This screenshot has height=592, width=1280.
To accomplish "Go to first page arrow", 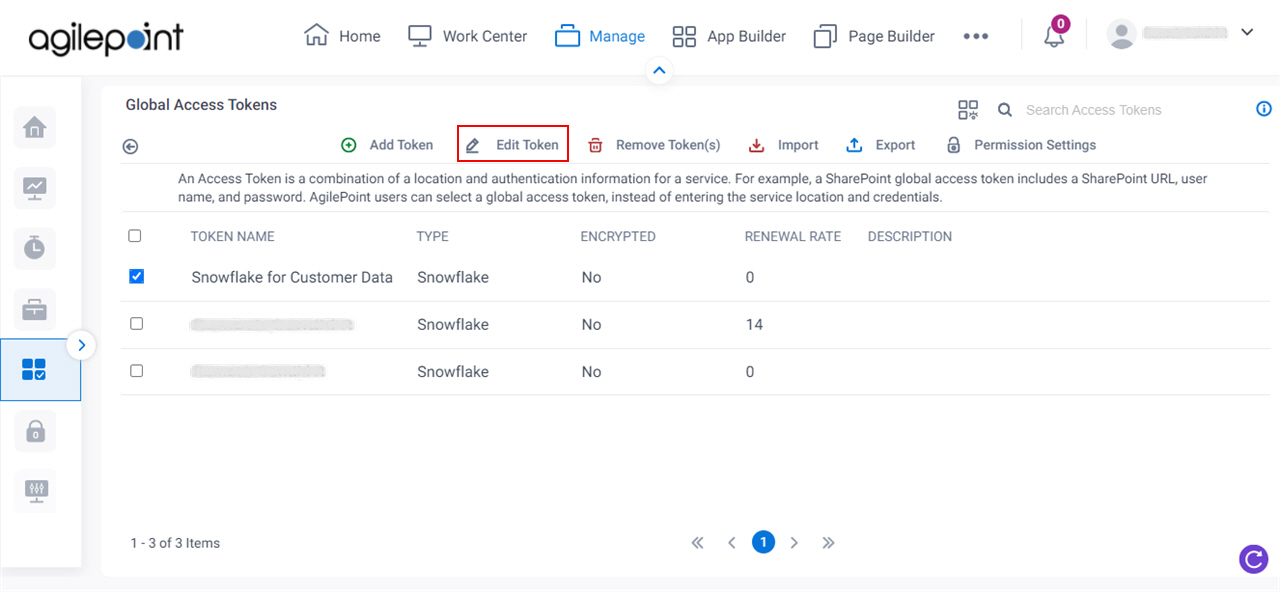I will 698,543.
